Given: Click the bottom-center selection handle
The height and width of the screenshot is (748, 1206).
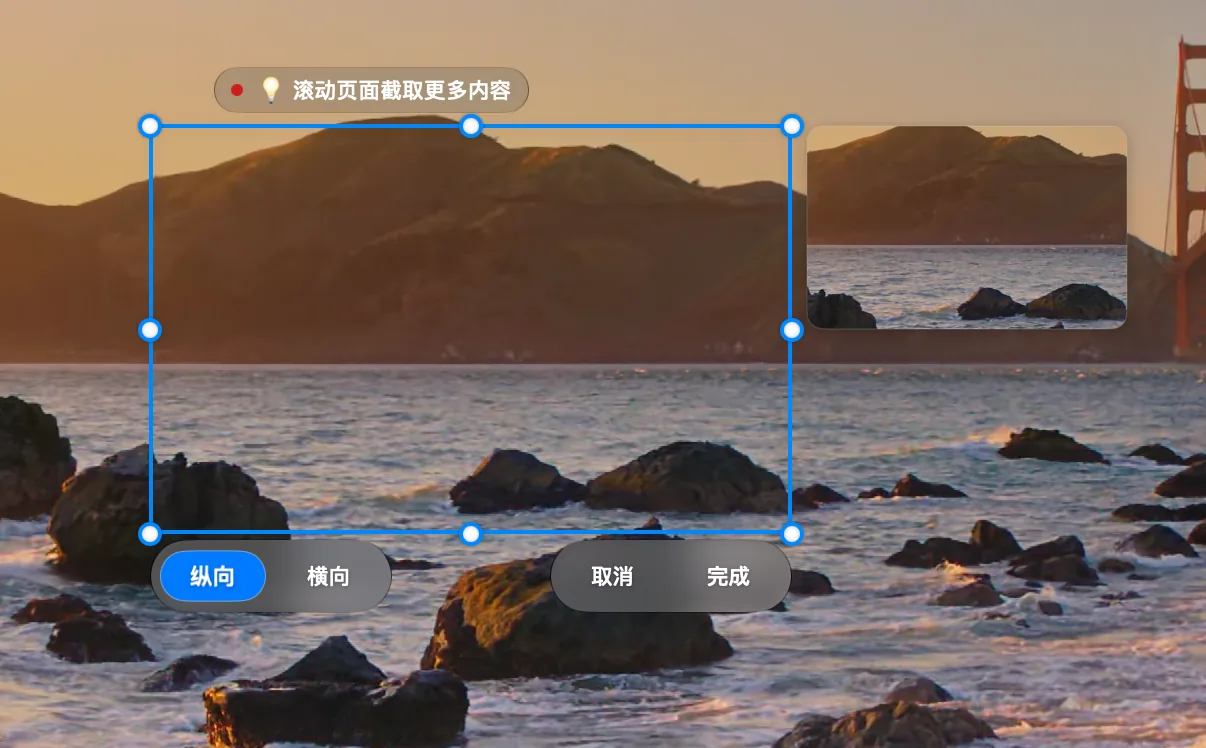Looking at the screenshot, I should pos(471,534).
